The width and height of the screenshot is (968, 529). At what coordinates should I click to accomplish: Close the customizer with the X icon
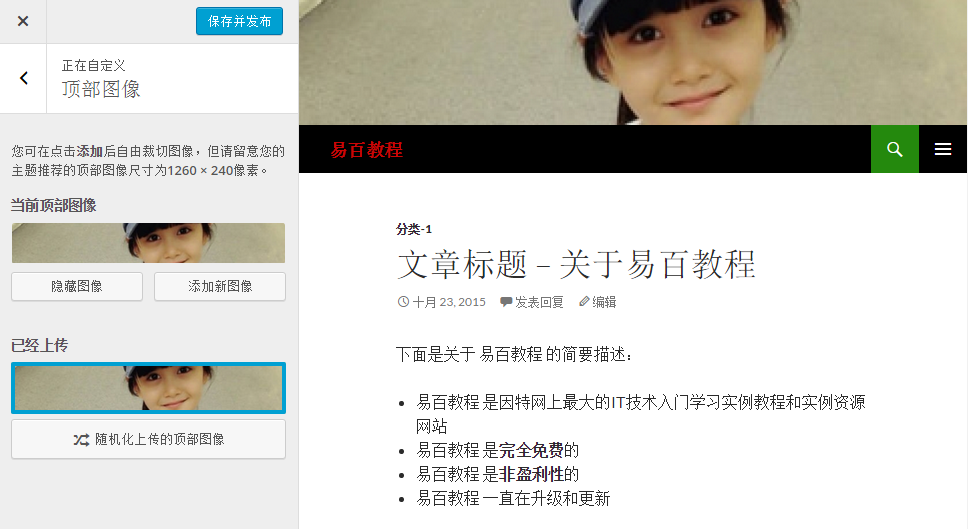[x=23, y=21]
